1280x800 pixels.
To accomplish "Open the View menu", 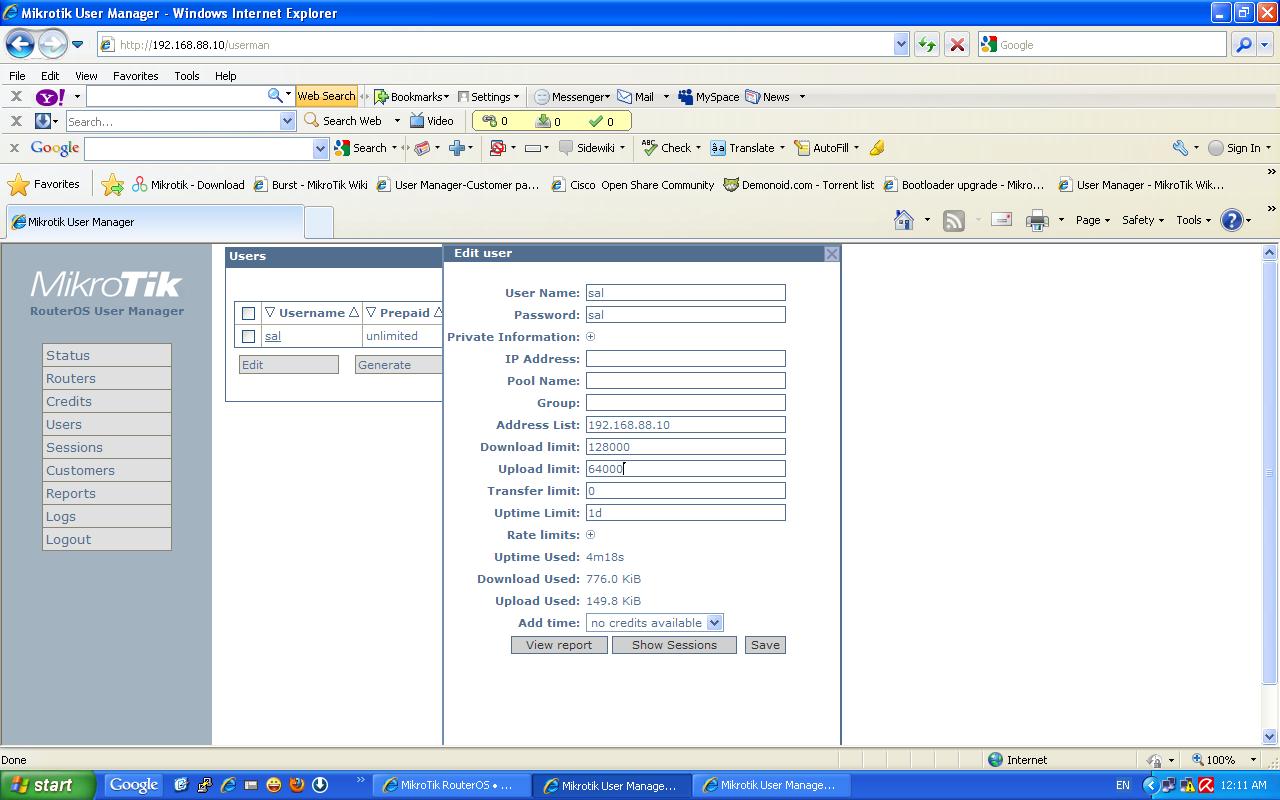I will (x=86, y=75).
